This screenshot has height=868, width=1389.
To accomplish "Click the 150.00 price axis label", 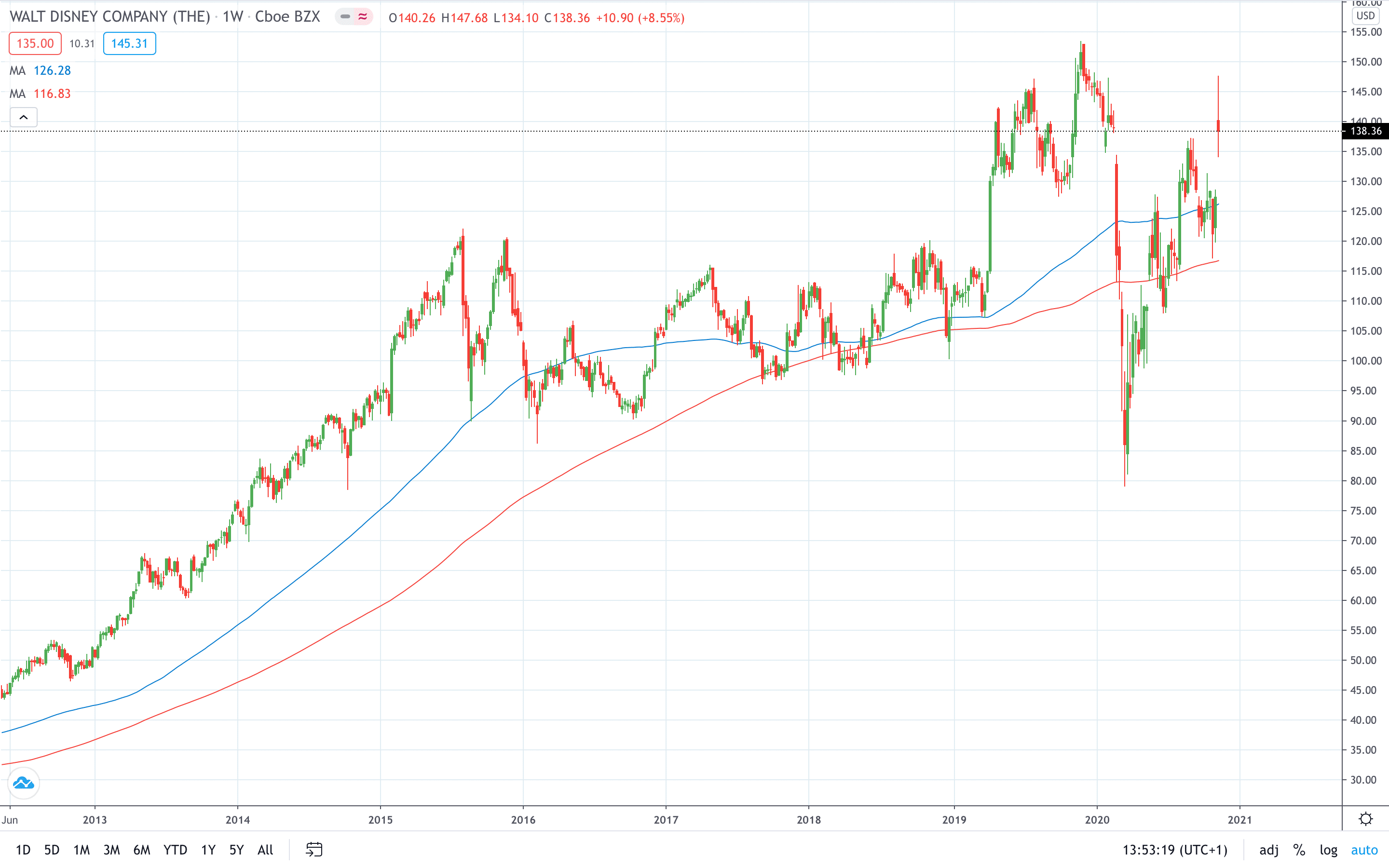I will point(1365,61).
